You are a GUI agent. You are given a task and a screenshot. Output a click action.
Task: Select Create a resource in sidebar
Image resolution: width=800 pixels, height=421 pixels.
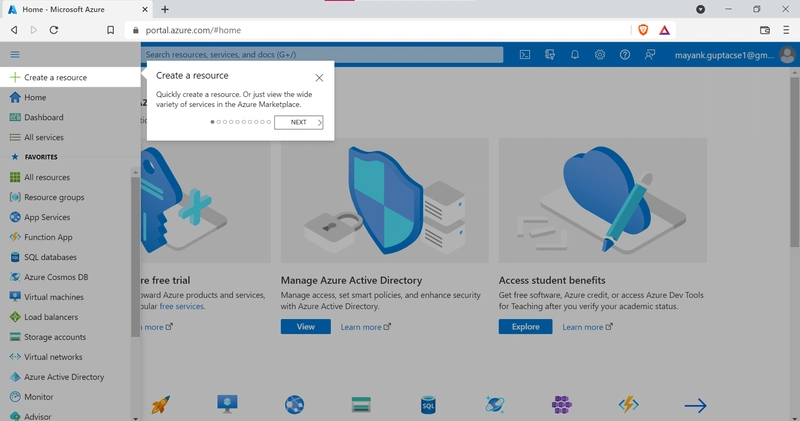[70, 77]
